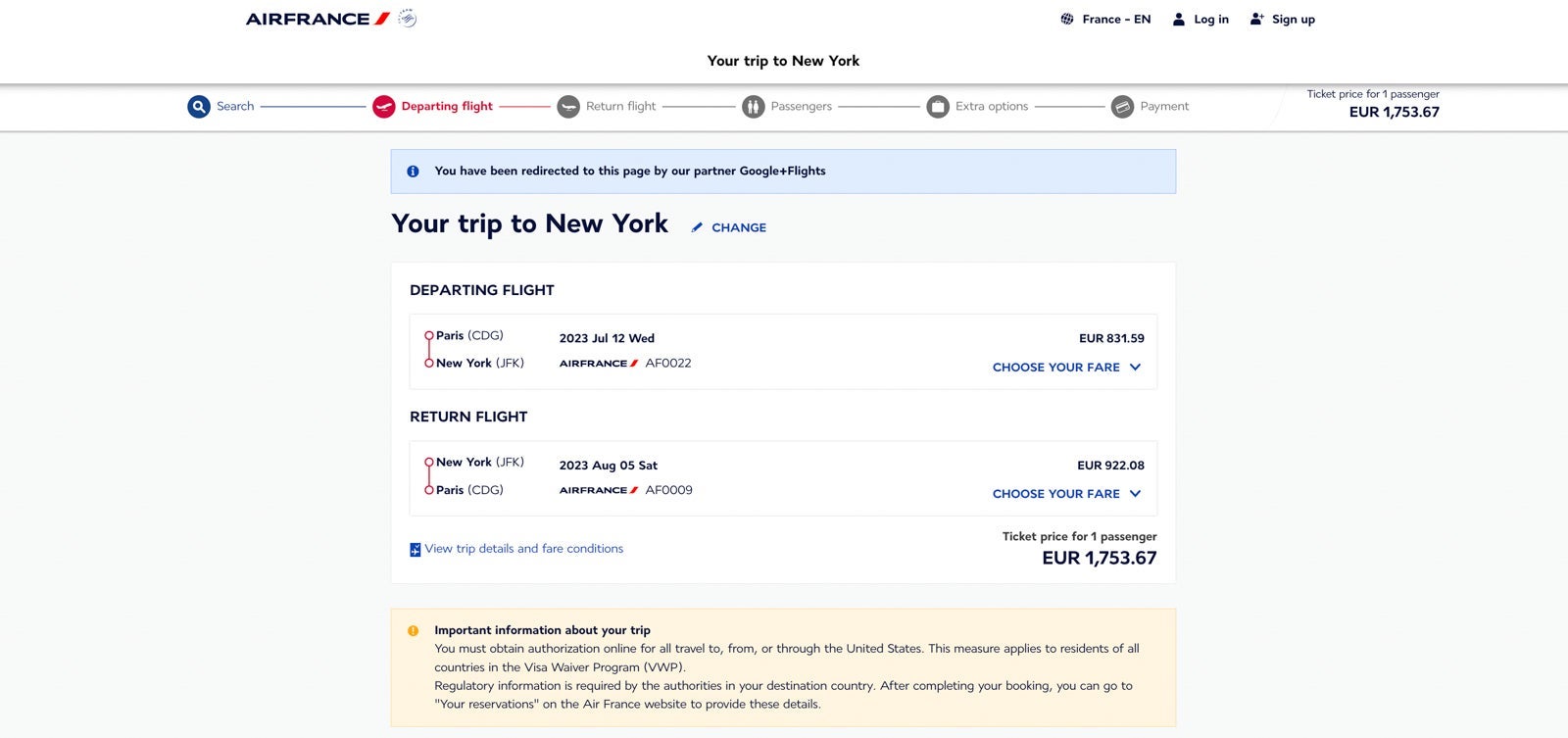Click the France - EN language selector
The height and width of the screenshot is (738, 1568).
(x=1116, y=19)
